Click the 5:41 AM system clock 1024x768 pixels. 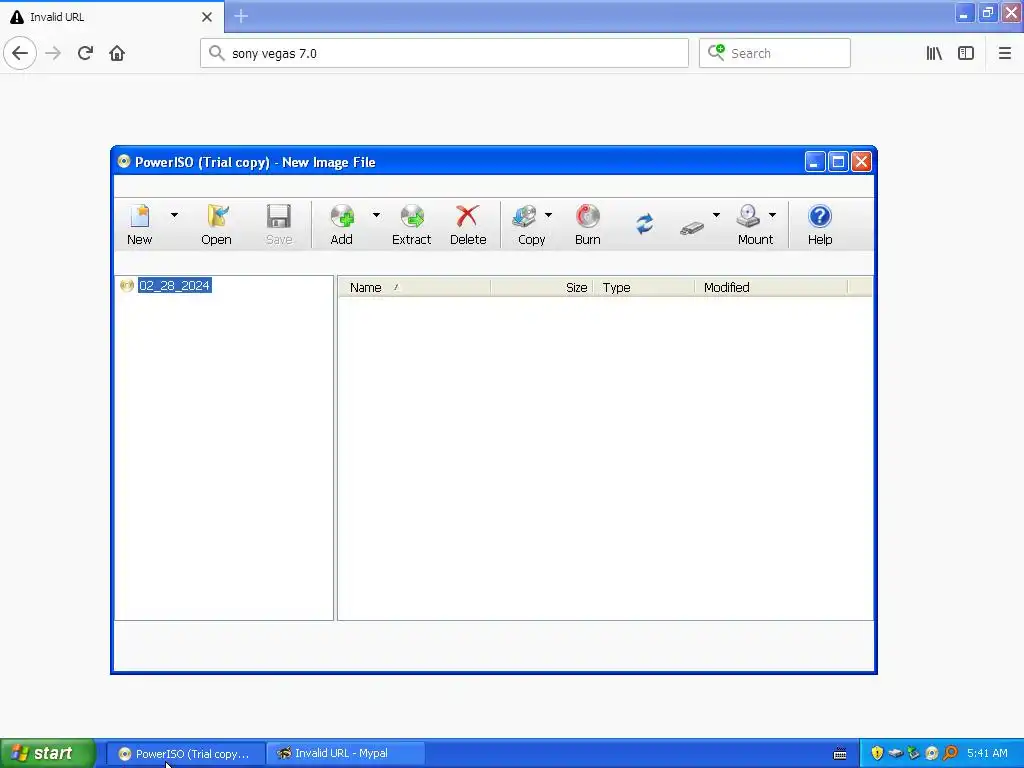987,754
